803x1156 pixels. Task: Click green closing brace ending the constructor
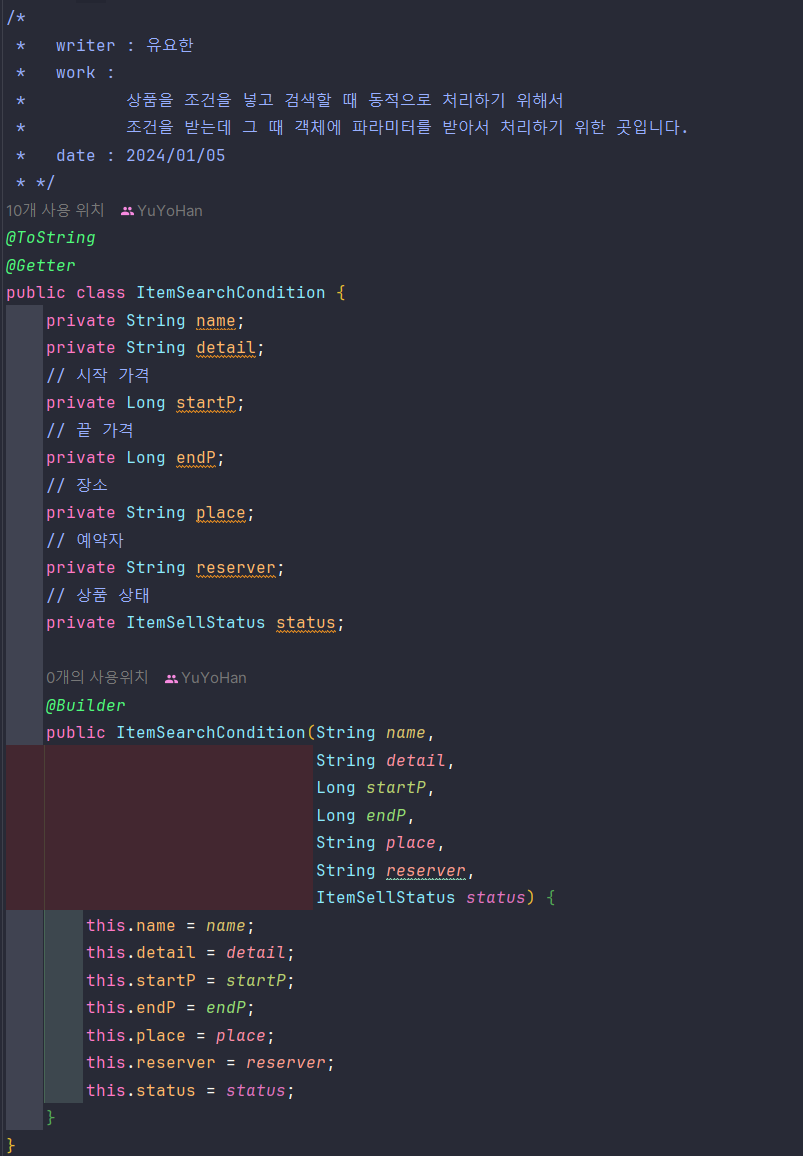(x=50, y=1118)
